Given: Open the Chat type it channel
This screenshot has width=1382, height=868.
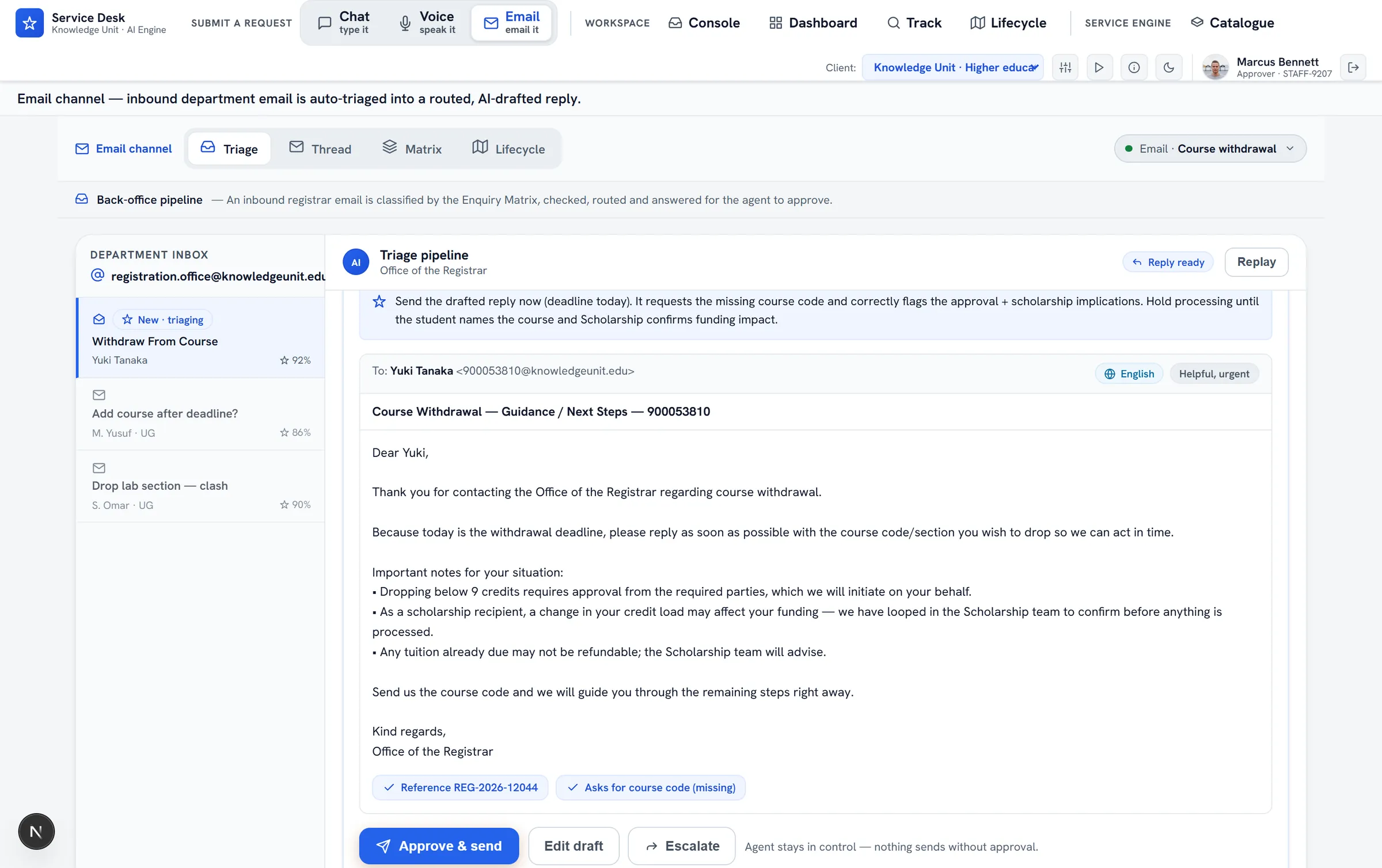Looking at the screenshot, I should (344, 22).
